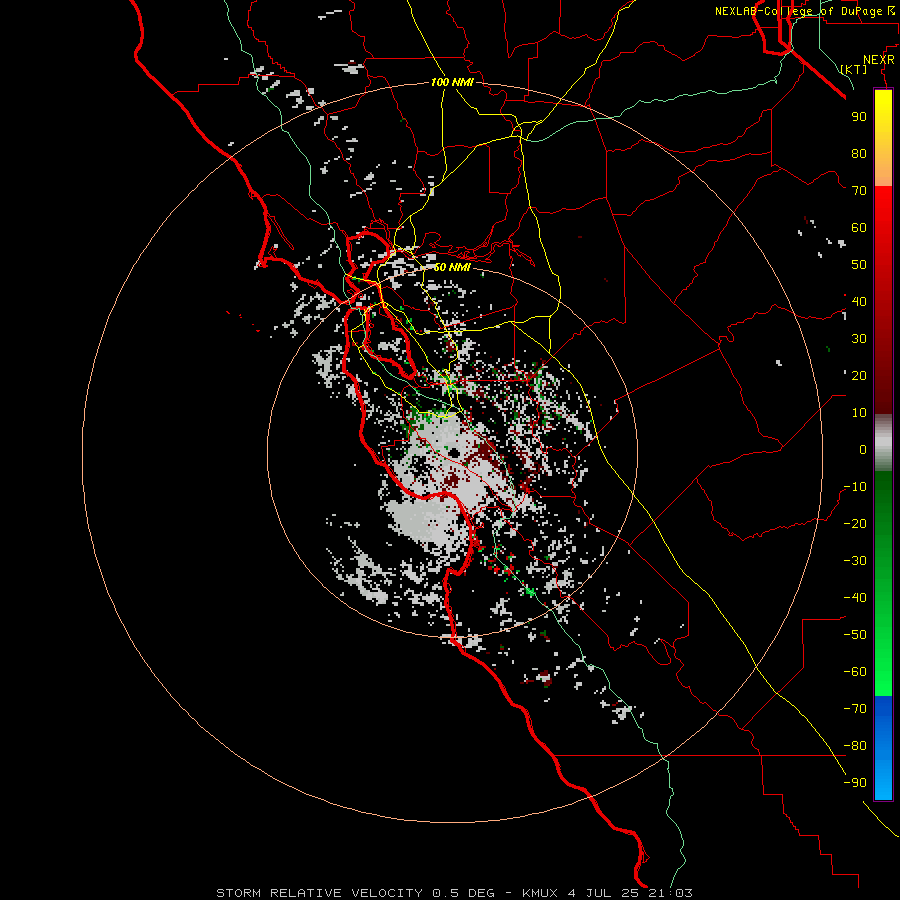Image resolution: width=900 pixels, height=900 pixels.
Task: Click the -10 value on velocity scale
Action: click(x=855, y=487)
